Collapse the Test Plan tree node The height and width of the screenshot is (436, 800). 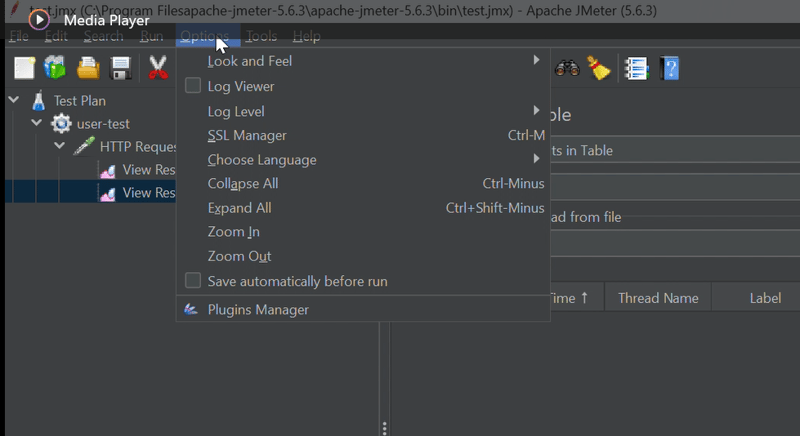coord(14,99)
